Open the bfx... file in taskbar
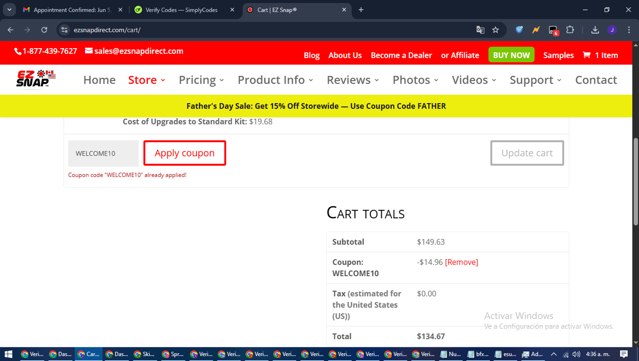 [x=478, y=354]
